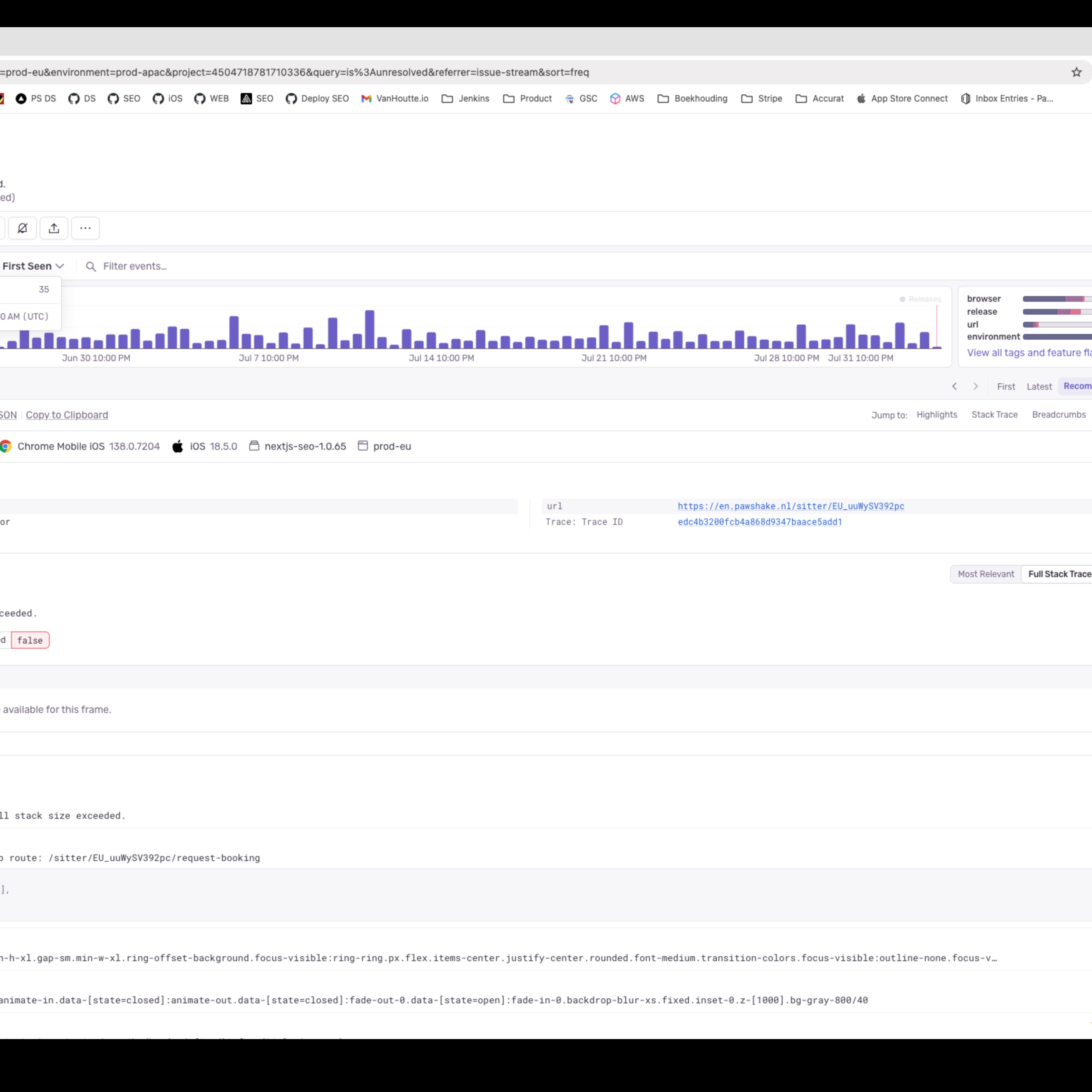Click the mute notifications bell icon
Image resolution: width=1092 pixels, height=1092 pixels.
pos(23,228)
